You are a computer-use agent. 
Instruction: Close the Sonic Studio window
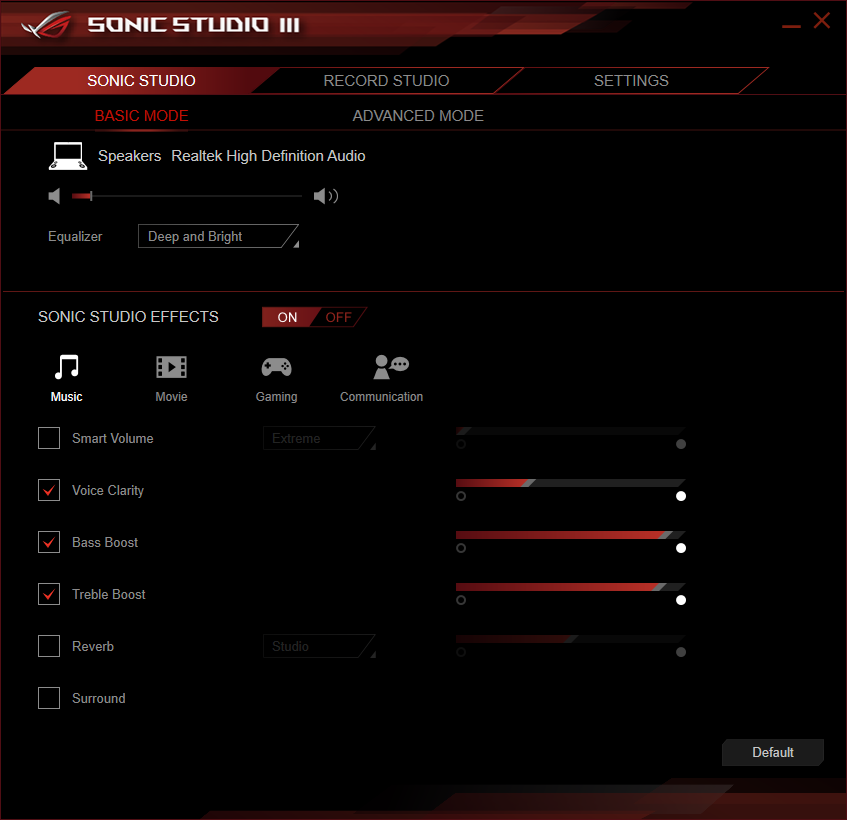click(822, 21)
